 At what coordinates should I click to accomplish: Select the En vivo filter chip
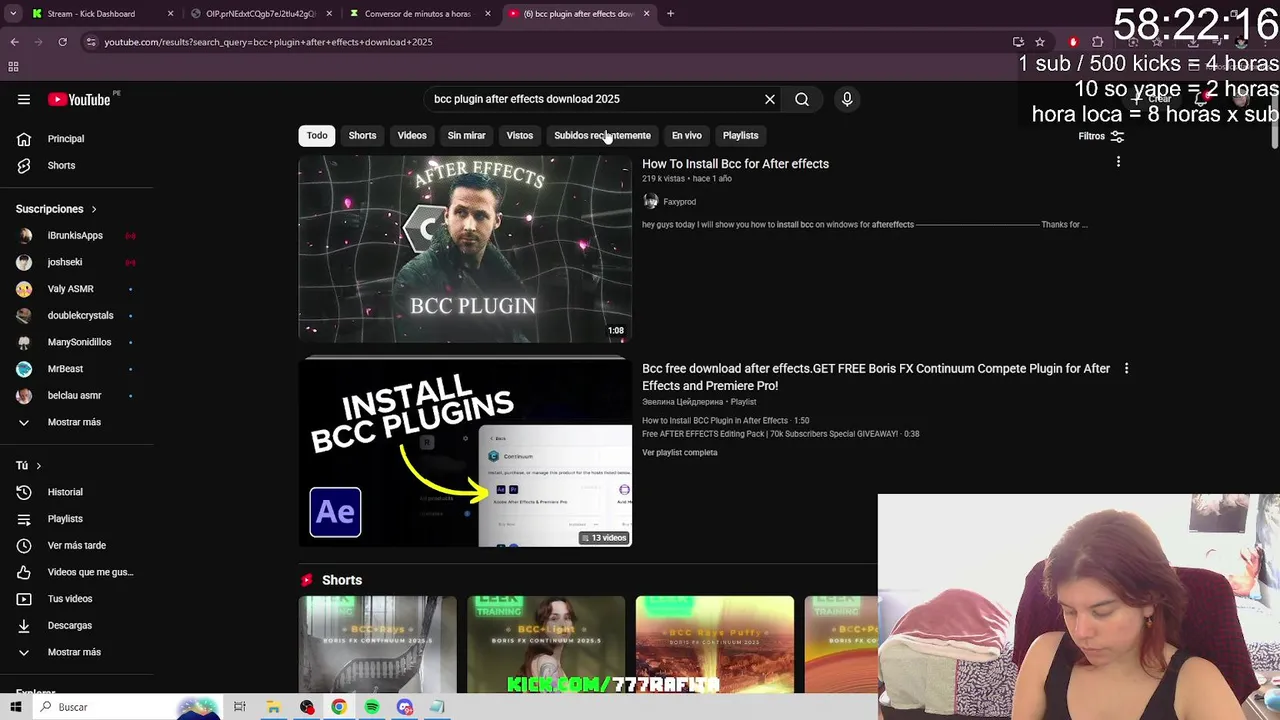tap(686, 135)
